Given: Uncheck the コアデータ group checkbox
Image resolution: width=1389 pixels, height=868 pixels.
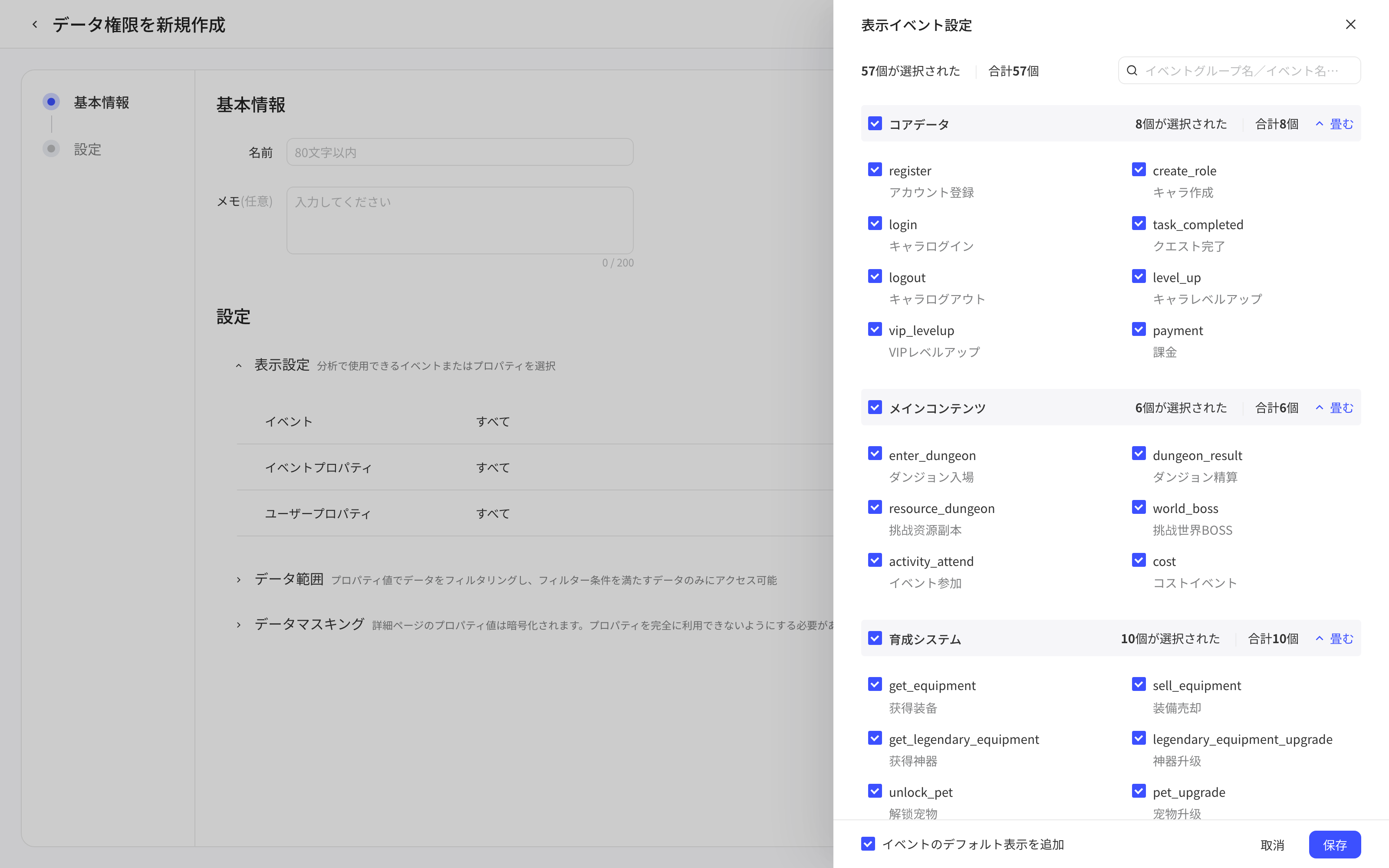Looking at the screenshot, I should point(875,123).
